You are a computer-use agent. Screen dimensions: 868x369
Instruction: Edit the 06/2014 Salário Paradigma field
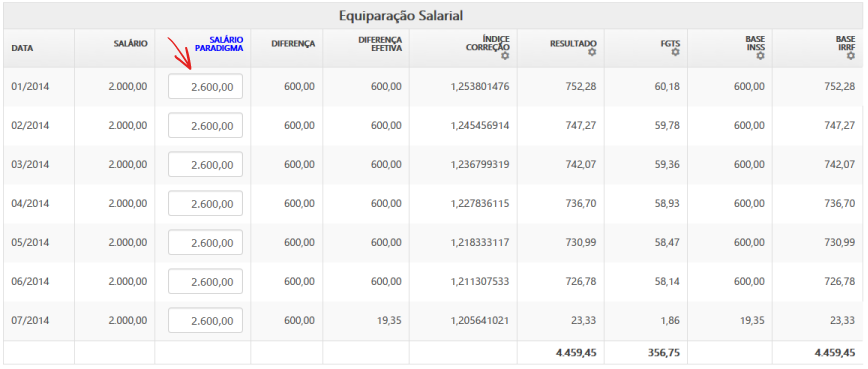tap(205, 282)
